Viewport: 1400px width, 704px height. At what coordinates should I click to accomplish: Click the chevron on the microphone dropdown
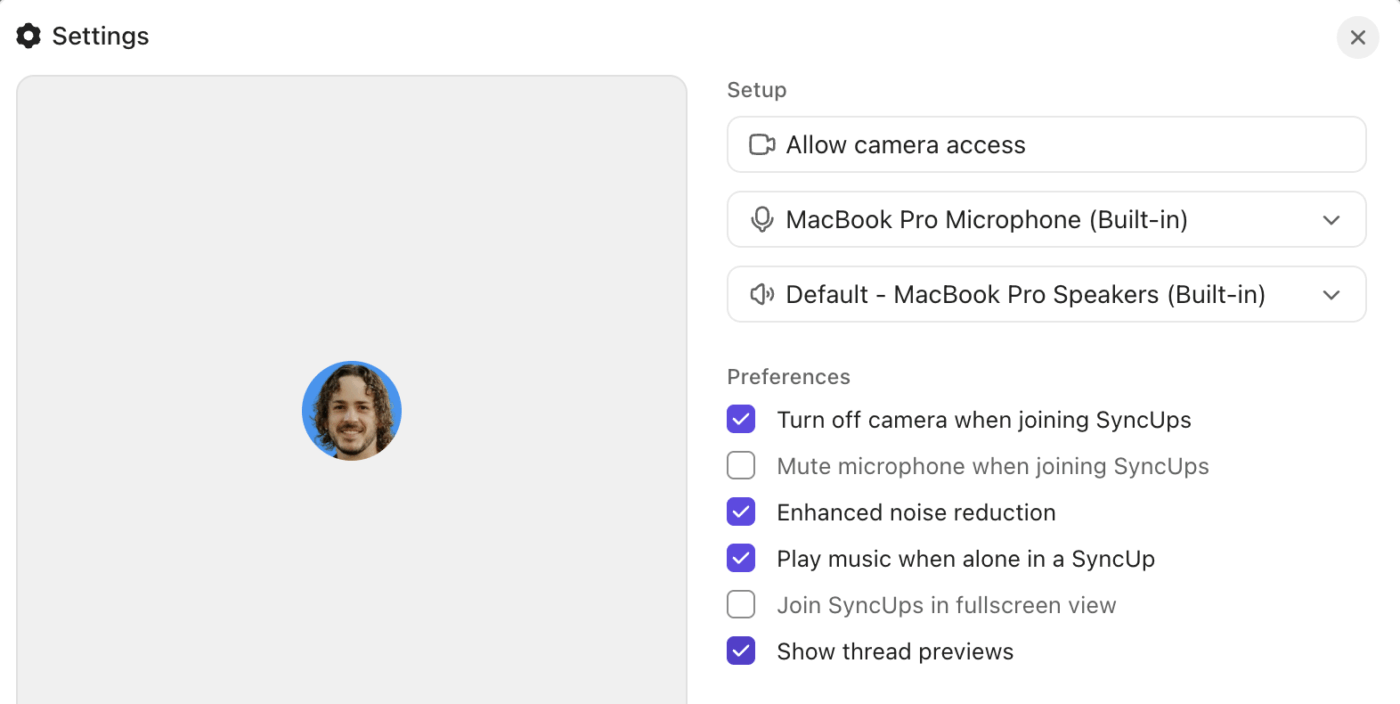tap(1331, 219)
